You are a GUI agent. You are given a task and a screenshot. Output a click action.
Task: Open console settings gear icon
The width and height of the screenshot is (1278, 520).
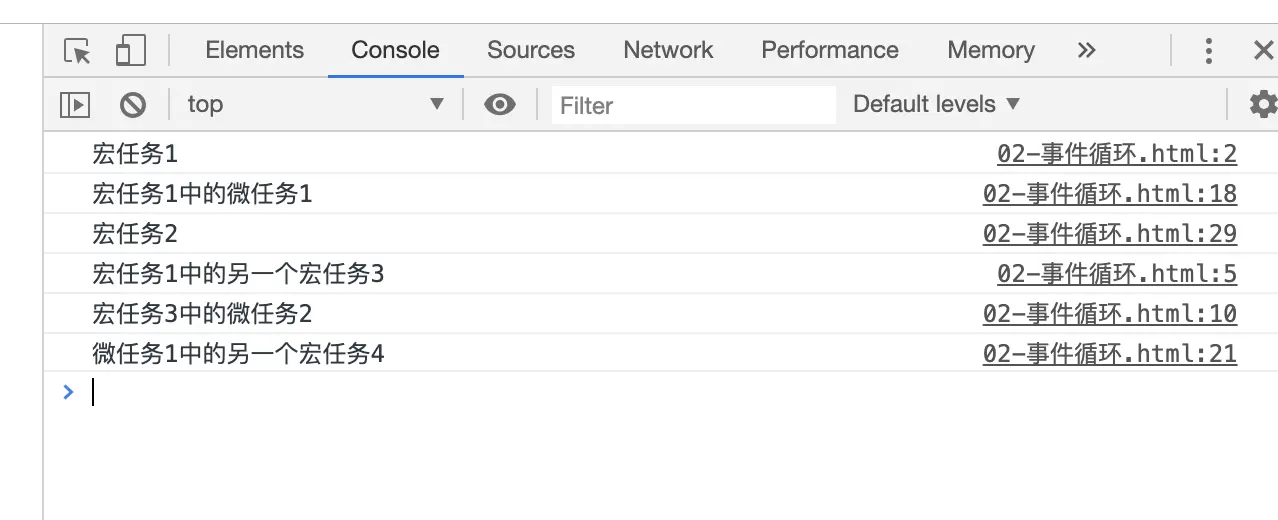click(1263, 104)
